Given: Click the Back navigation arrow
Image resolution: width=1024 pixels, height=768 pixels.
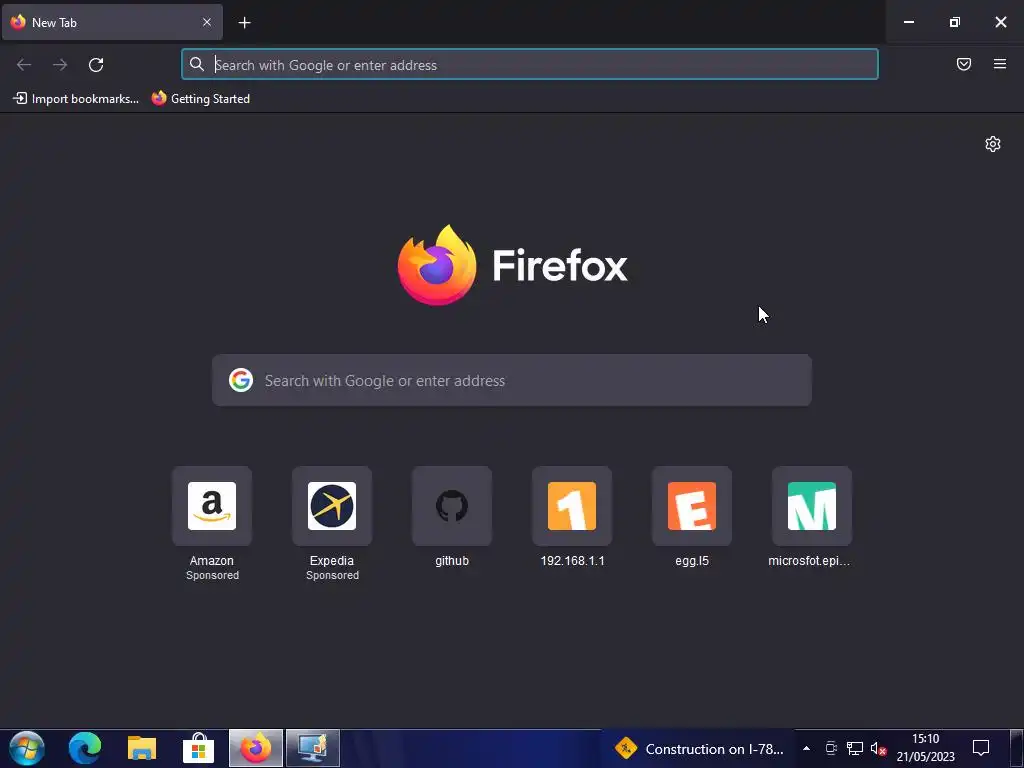Looking at the screenshot, I should tap(24, 65).
